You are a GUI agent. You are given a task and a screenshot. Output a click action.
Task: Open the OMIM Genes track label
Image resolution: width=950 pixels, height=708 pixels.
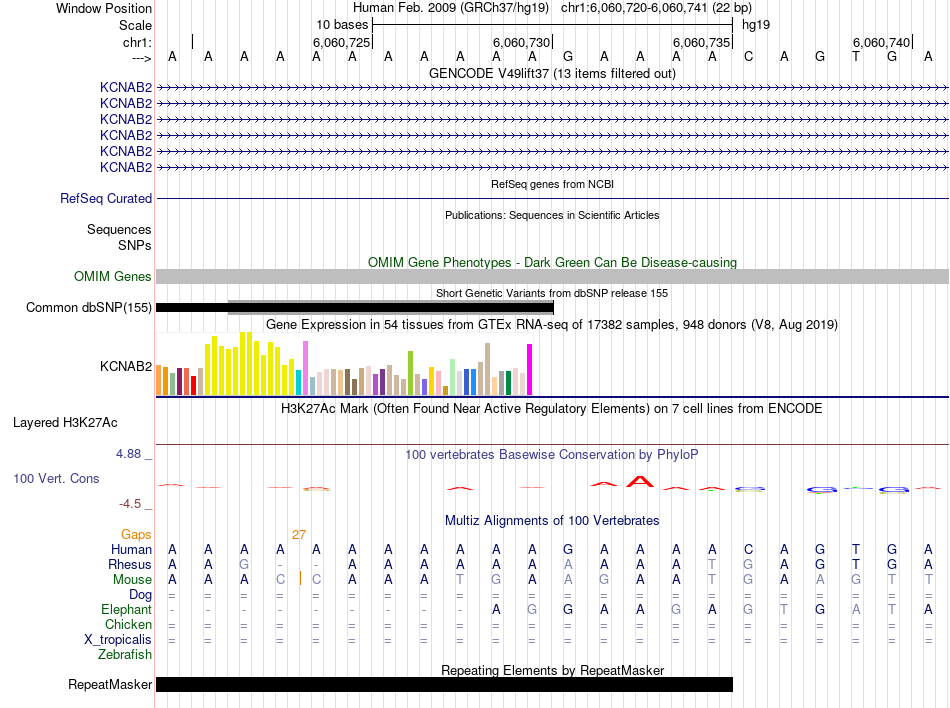pos(113,277)
